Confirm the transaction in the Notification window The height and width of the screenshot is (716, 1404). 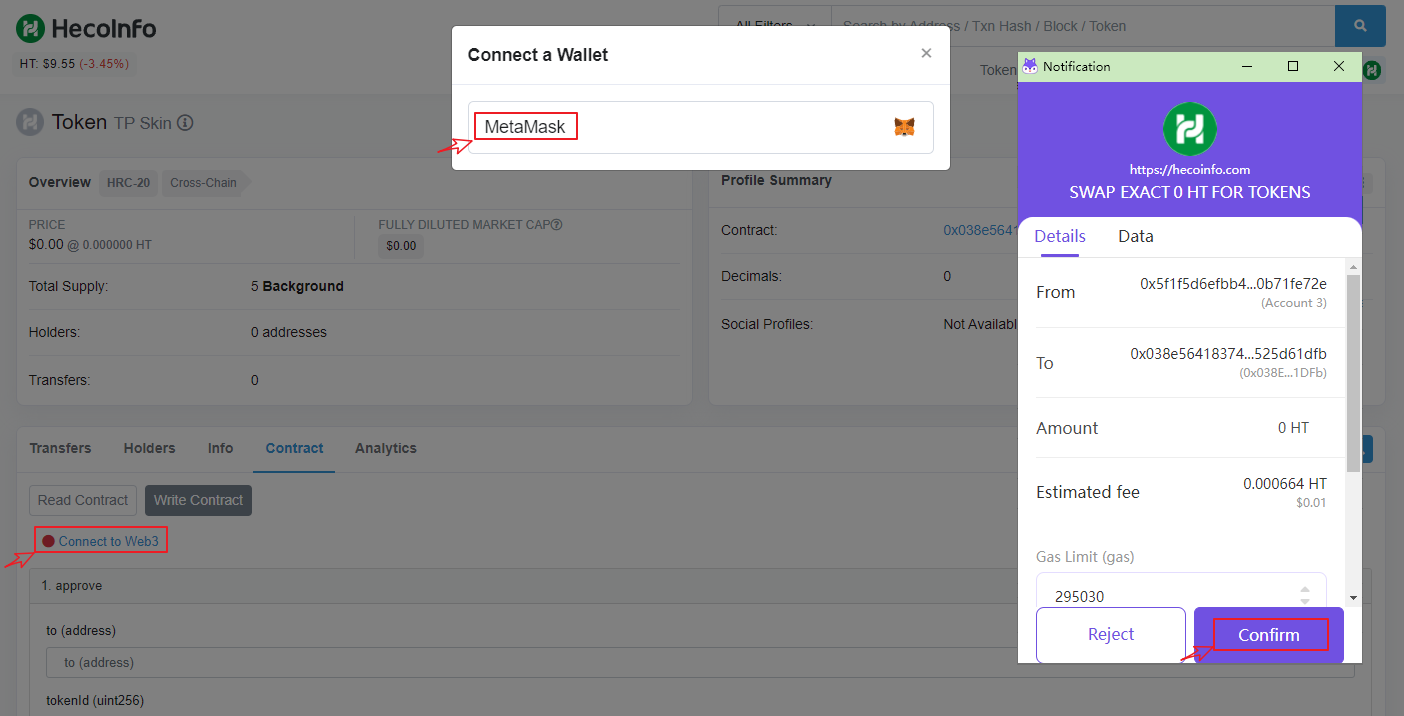point(1269,635)
